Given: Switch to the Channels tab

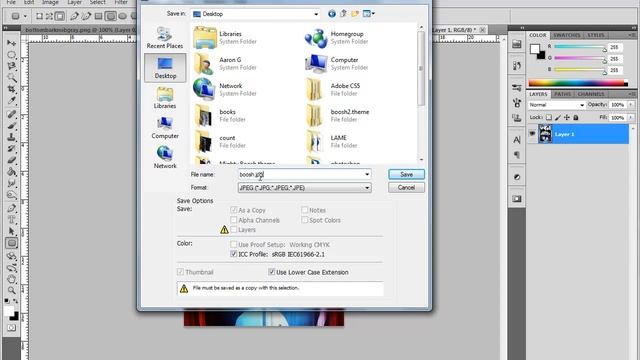Looking at the screenshot, I should click(591, 94).
